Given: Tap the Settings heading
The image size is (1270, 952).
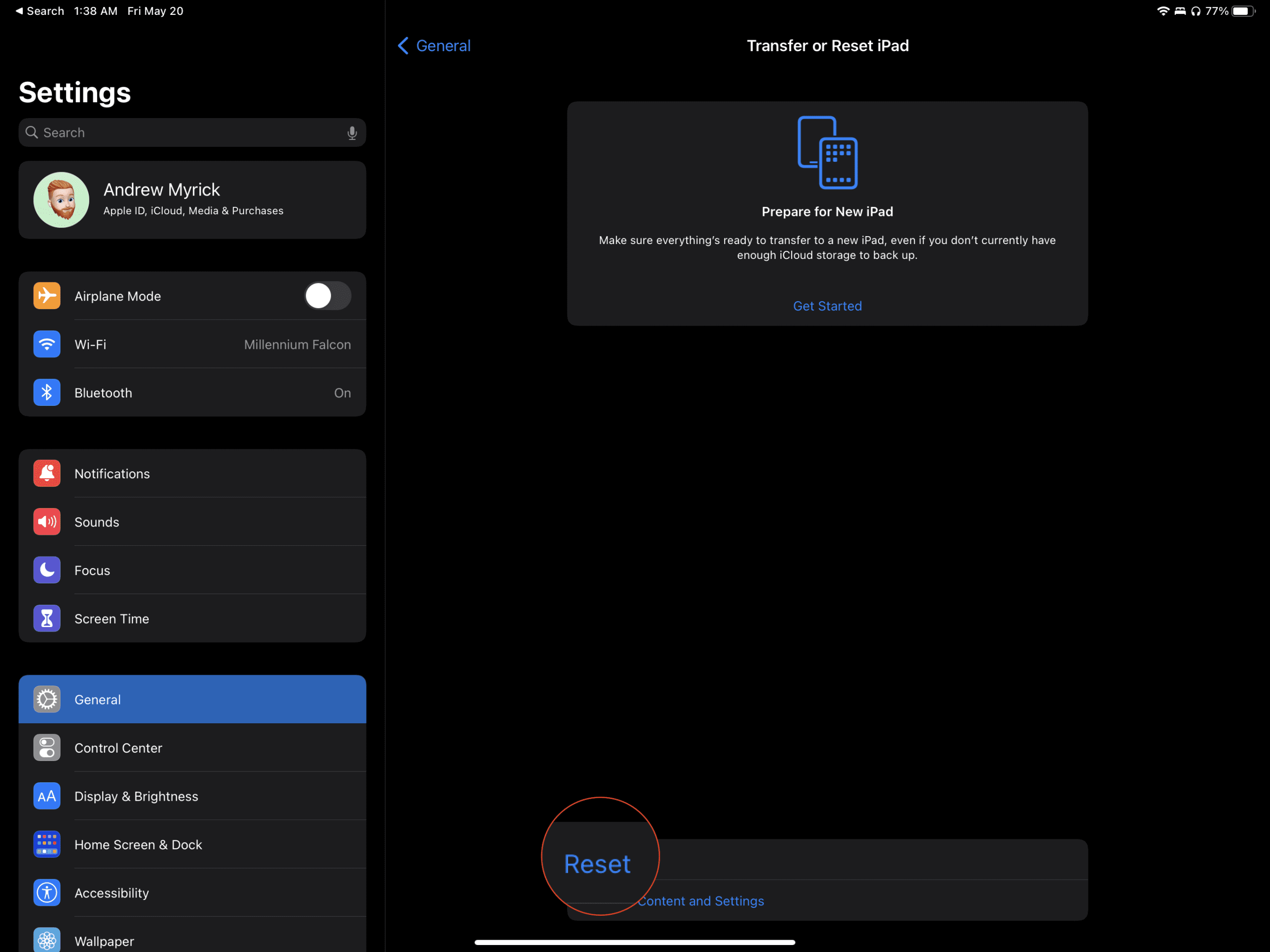Looking at the screenshot, I should click(75, 92).
